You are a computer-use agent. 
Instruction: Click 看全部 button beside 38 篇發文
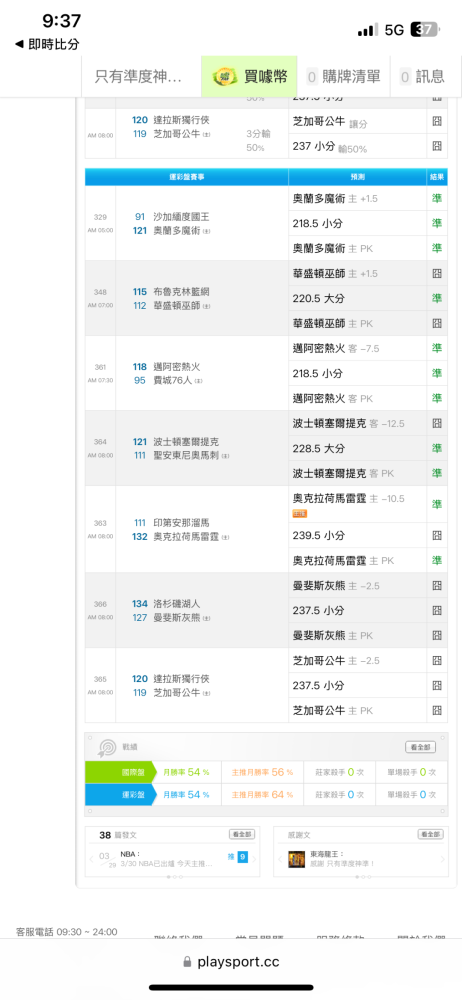point(242,834)
